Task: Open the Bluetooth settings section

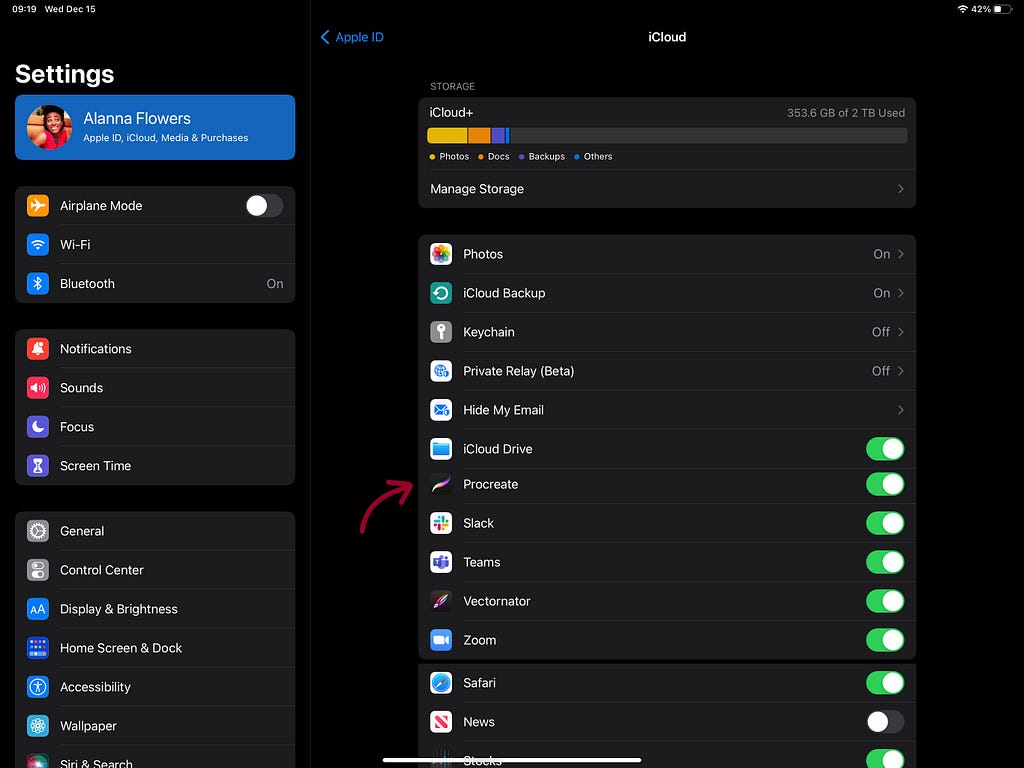Action: point(155,283)
